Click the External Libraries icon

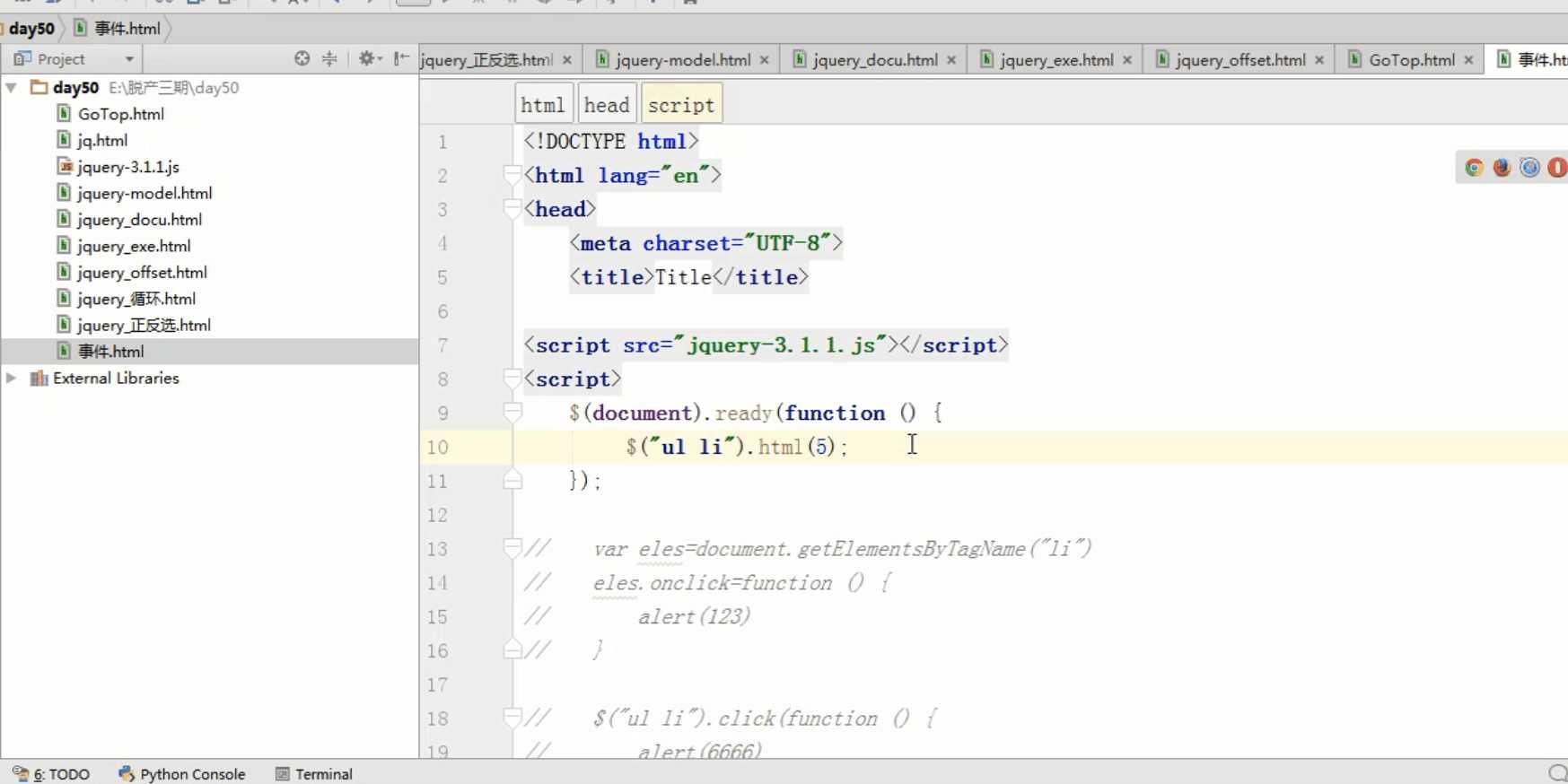point(39,378)
